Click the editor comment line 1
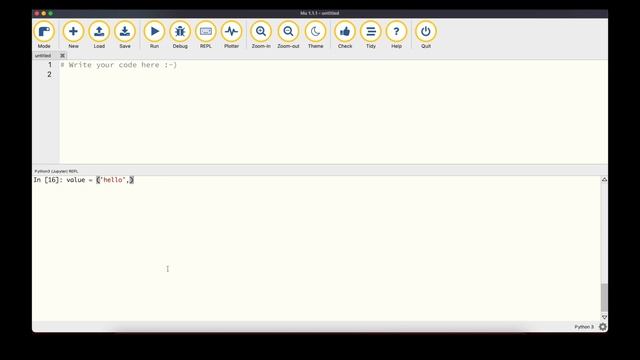Viewport: 640px width, 360px height. point(118,65)
